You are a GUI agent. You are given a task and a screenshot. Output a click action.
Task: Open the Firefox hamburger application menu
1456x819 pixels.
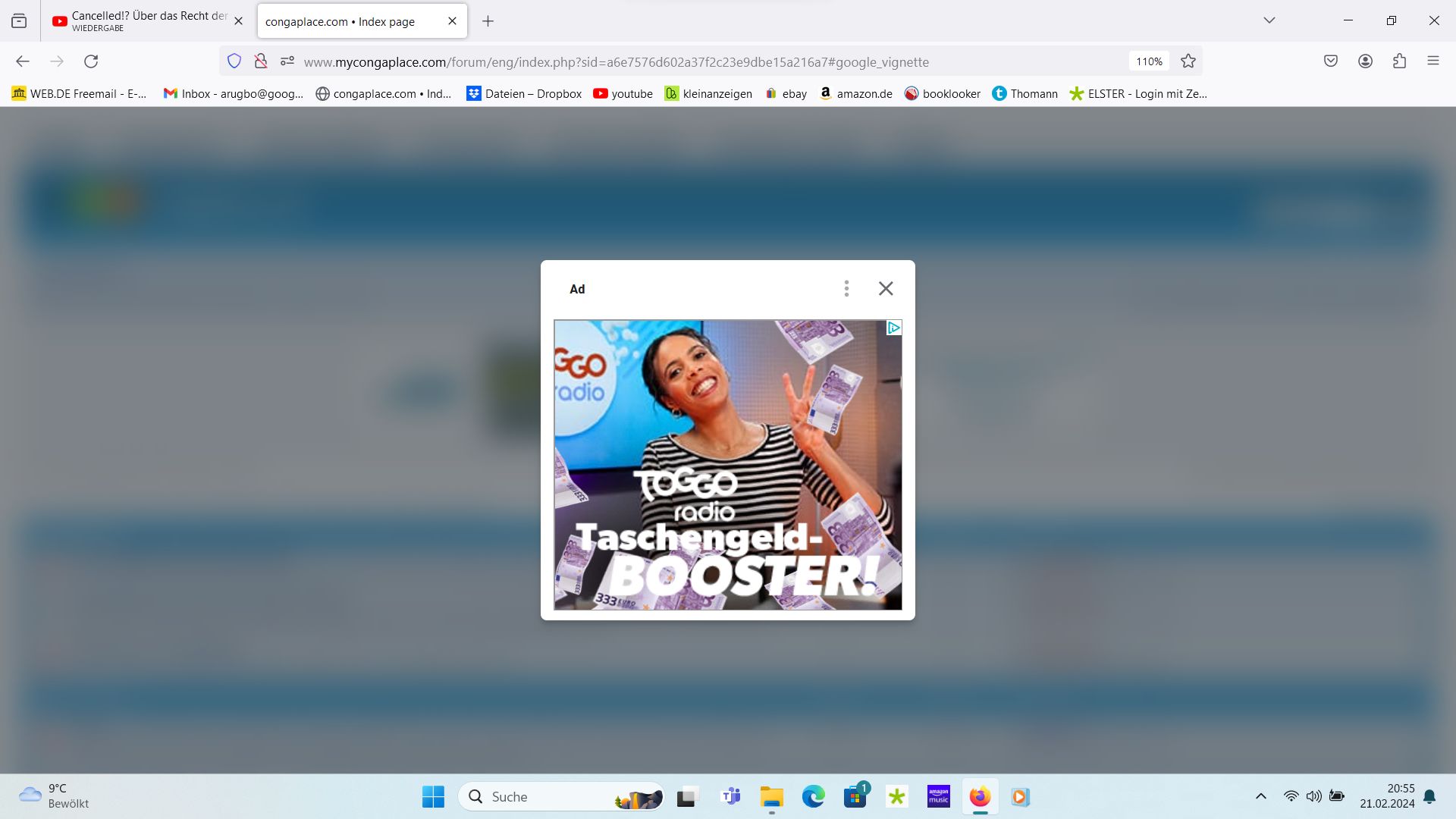click(1432, 61)
